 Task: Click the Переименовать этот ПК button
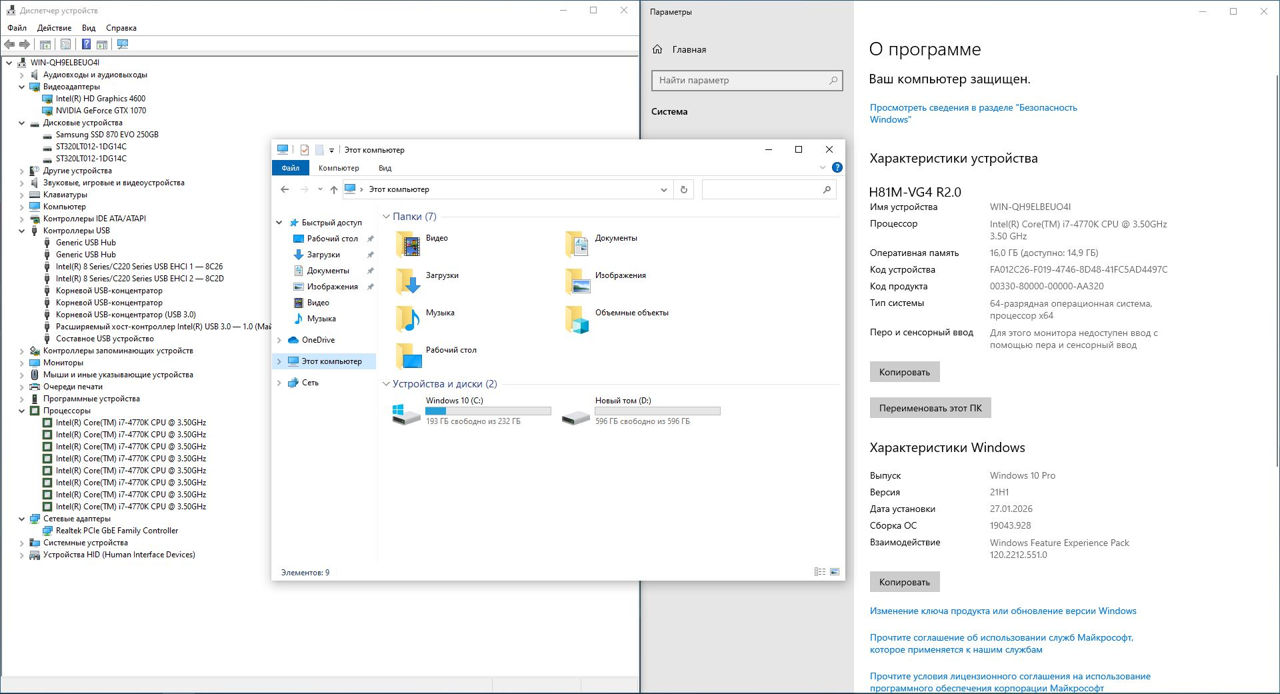pos(930,408)
